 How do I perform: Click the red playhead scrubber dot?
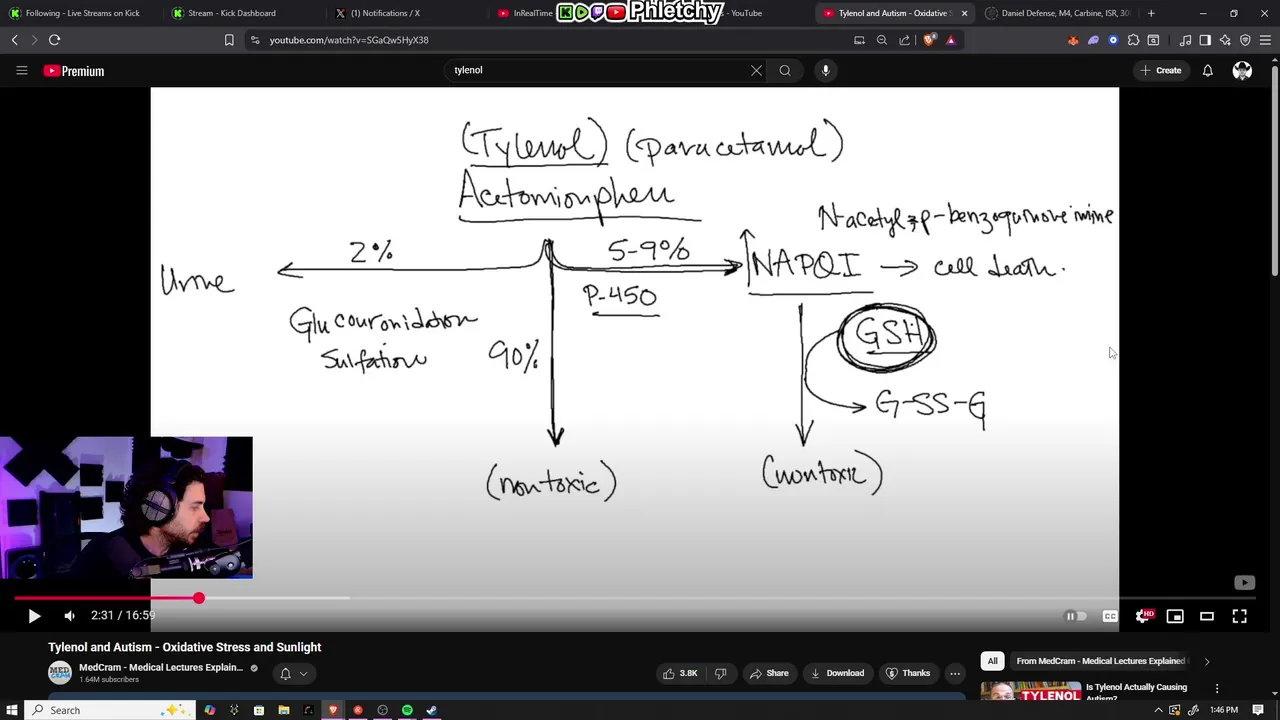click(x=198, y=598)
